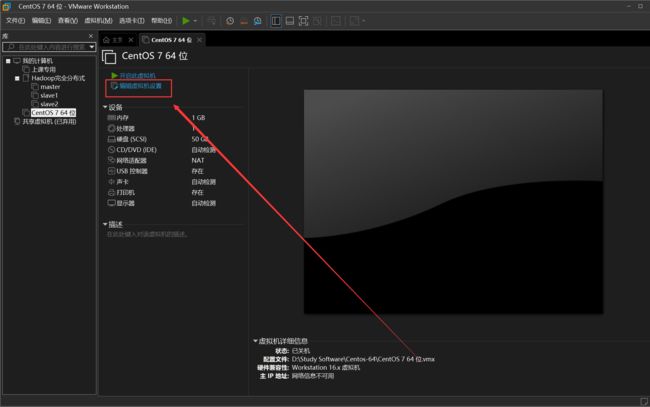
Task: Click the send Ctrl+Alt+Del toolbar icon
Action: [x=212, y=21]
